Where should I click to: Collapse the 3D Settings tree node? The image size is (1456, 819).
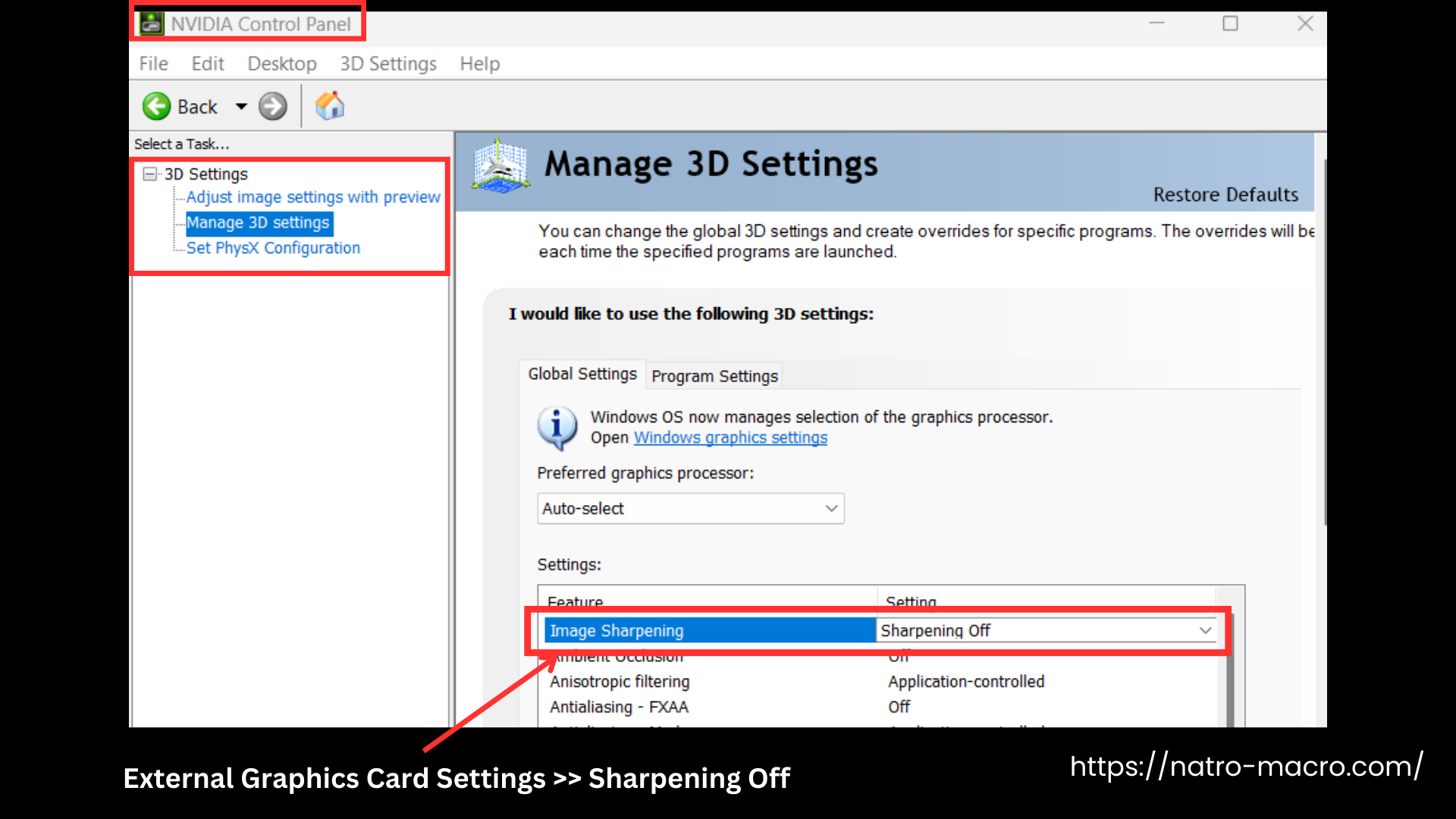coord(149,174)
